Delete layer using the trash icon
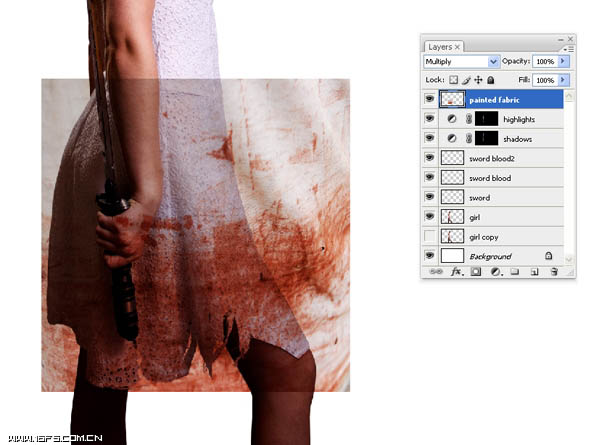600x445 pixels. (554, 272)
